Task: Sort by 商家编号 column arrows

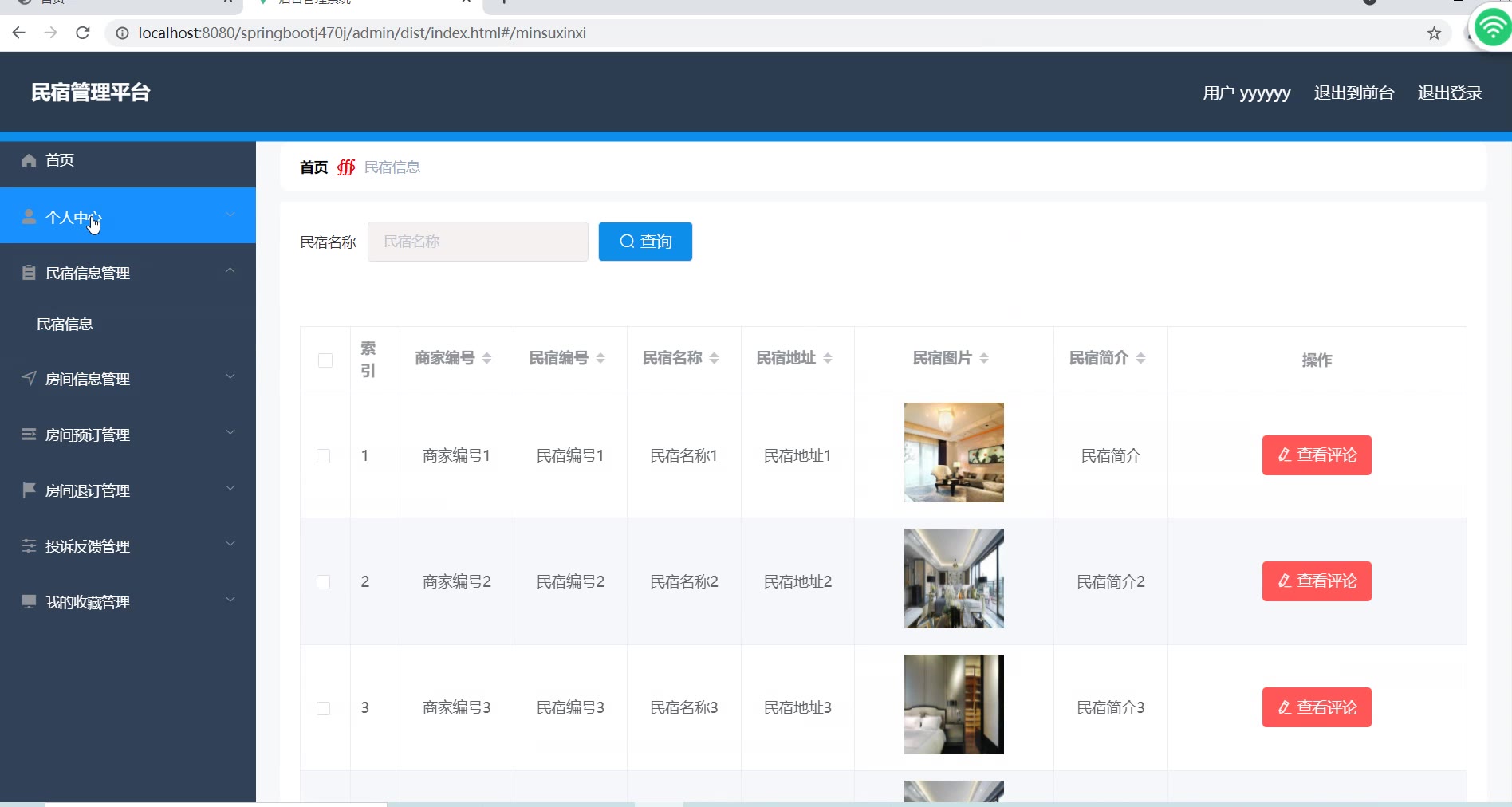Action: pyautogui.click(x=486, y=359)
